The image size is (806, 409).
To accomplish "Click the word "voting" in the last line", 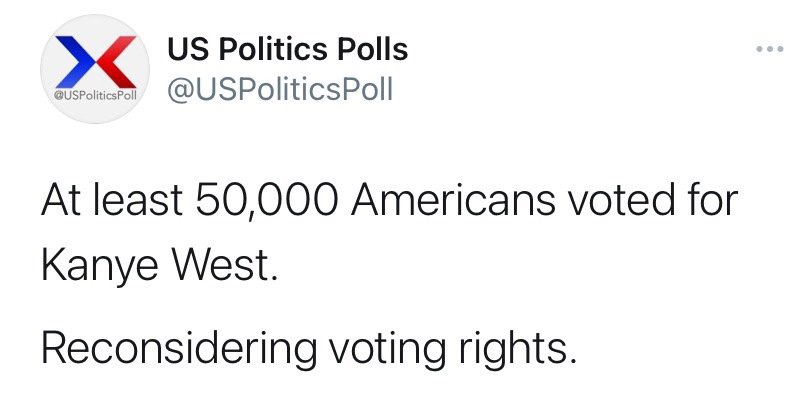I will coord(387,348).
